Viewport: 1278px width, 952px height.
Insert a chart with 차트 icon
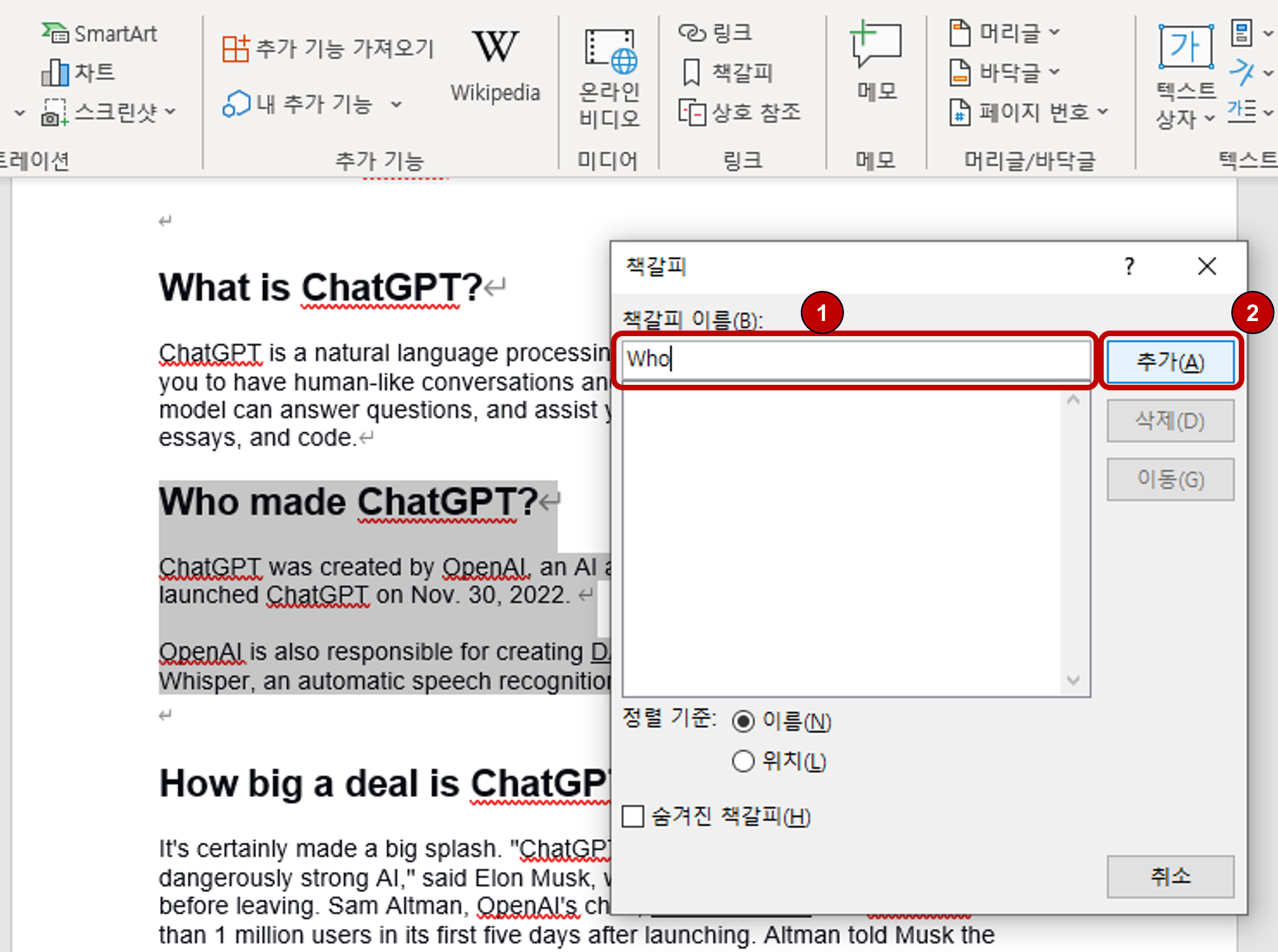55,73
